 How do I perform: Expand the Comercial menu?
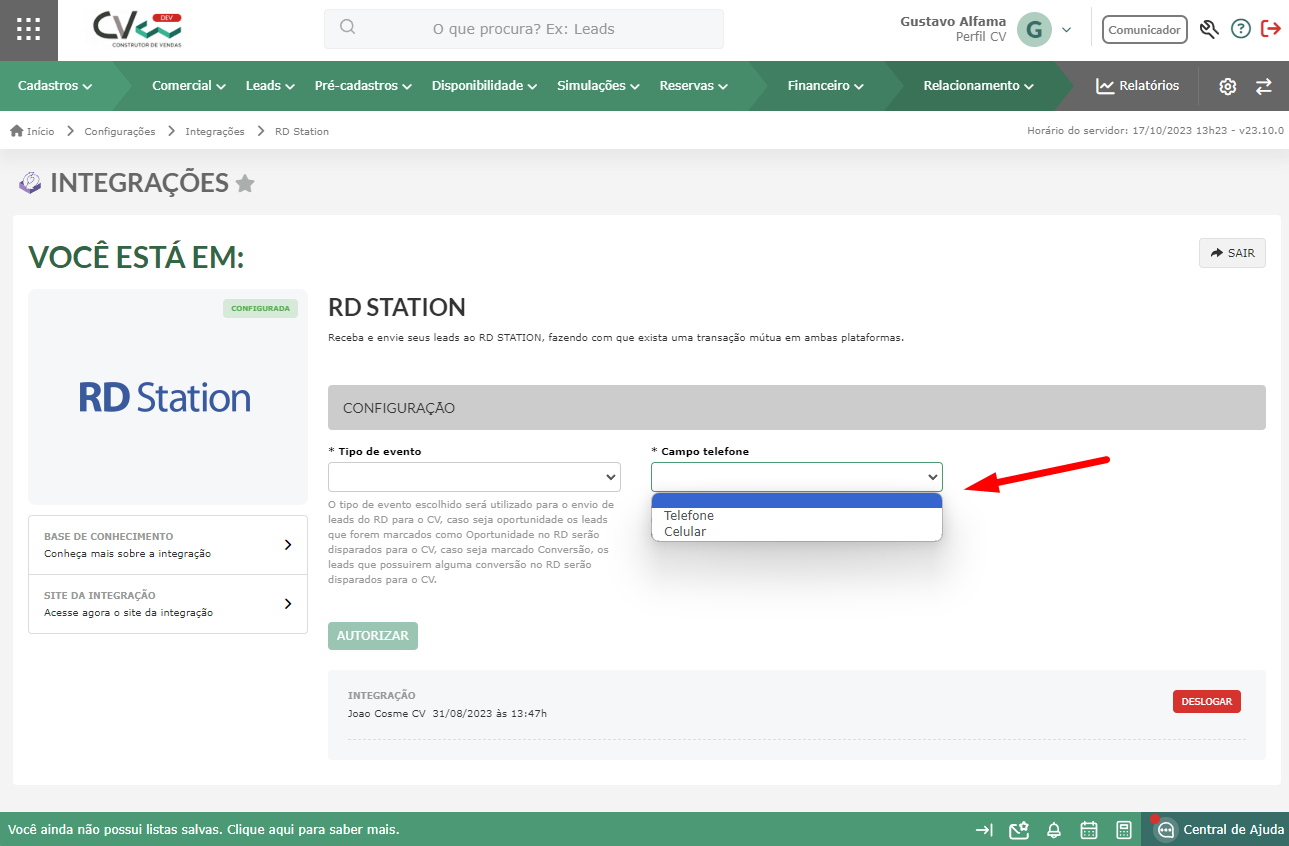coord(189,86)
